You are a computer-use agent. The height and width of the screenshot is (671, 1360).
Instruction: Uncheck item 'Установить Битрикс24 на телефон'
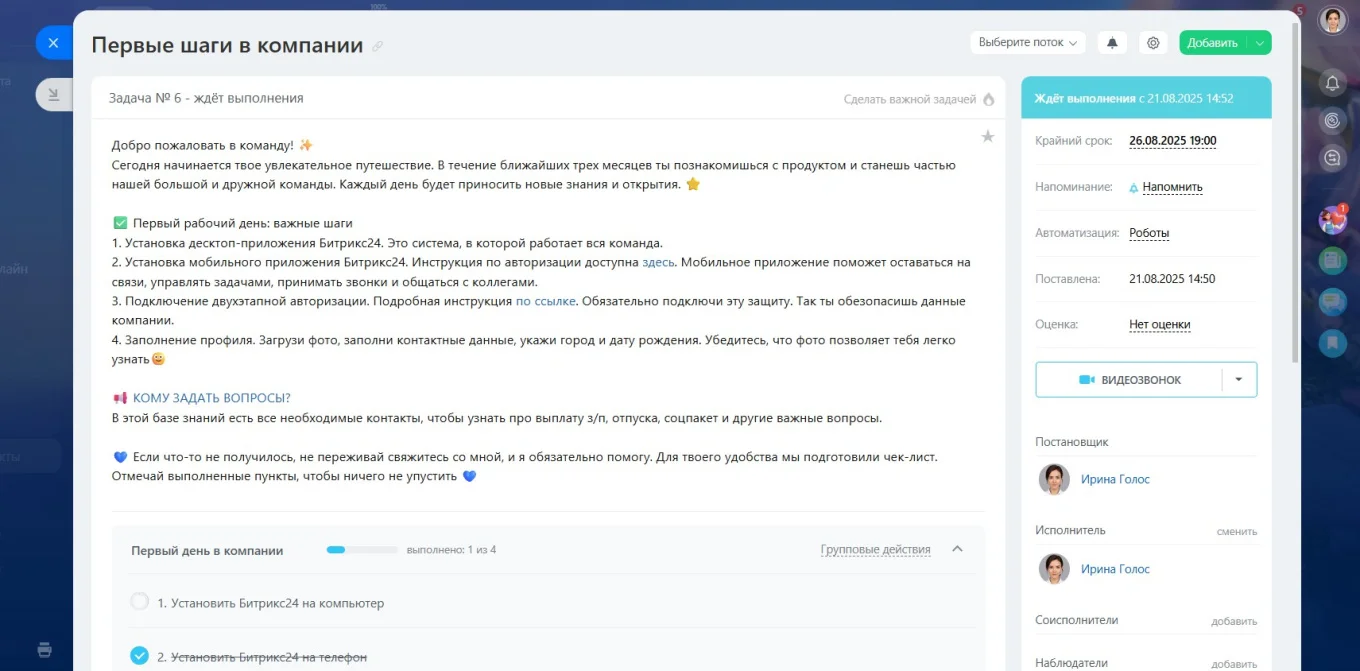pos(140,656)
